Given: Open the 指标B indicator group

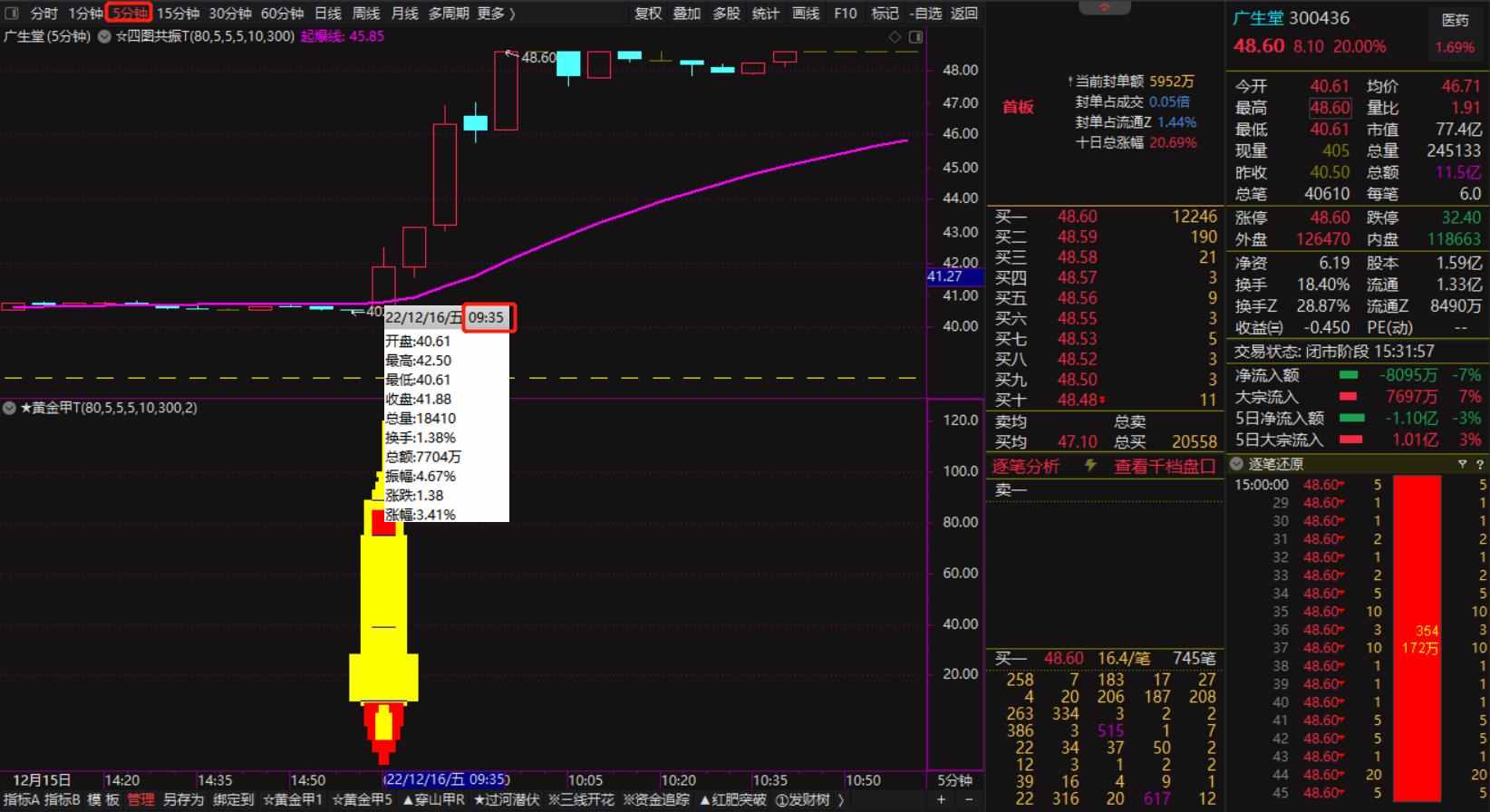Looking at the screenshot, I should tap(62, 799).
